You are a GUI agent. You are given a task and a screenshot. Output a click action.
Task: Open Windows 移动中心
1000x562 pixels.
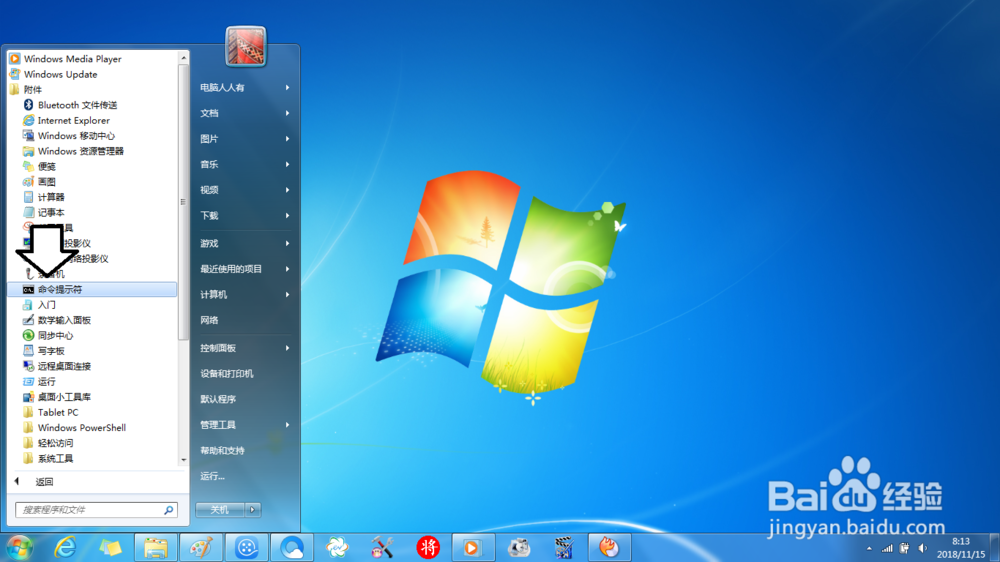(x=76, y=135)
